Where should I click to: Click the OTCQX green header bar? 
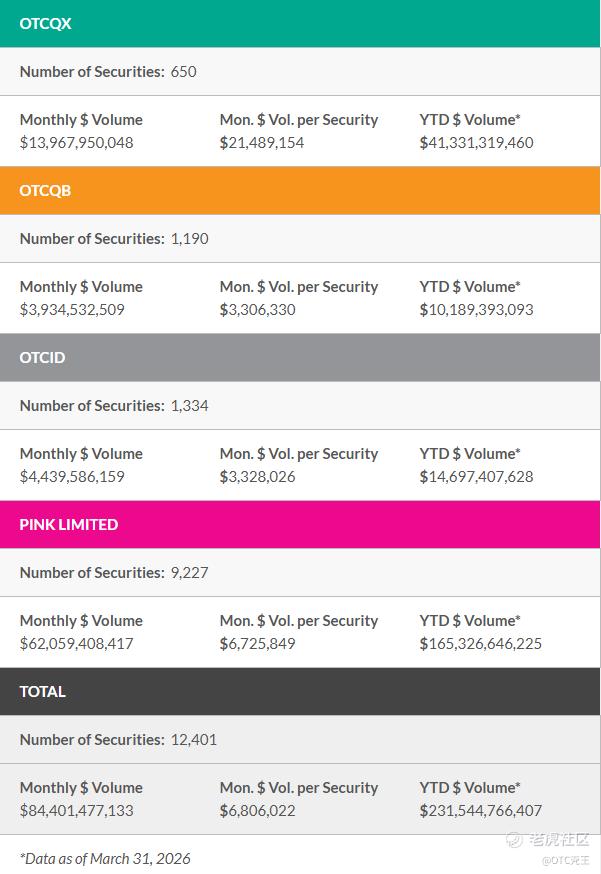click(x=300, y=23)
